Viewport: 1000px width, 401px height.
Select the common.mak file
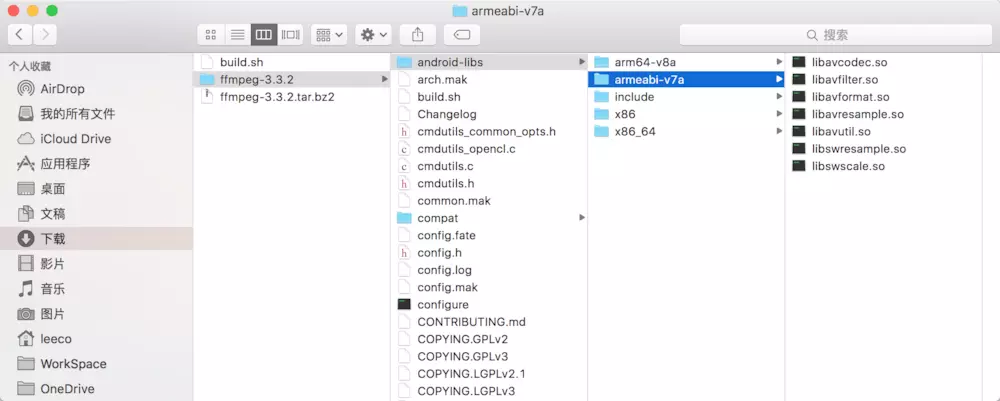tap(489, 200)
